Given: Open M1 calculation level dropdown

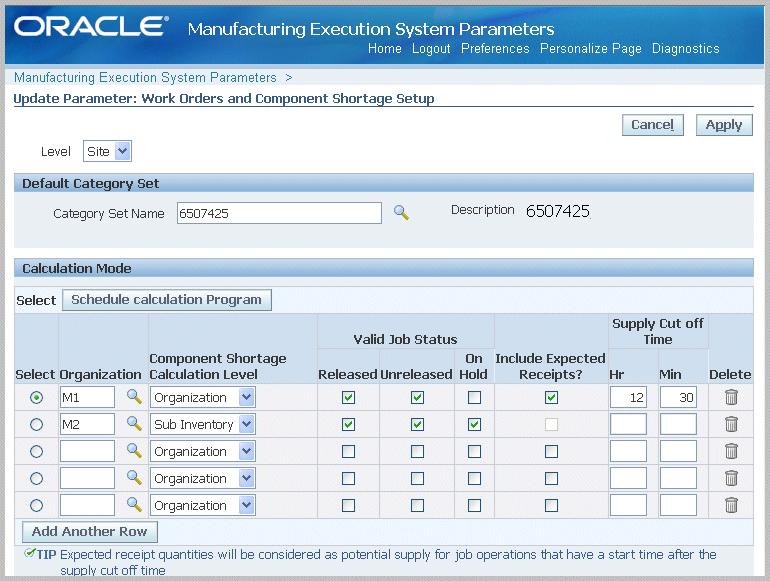Looking at the screenshot, I should click(202, 397).
